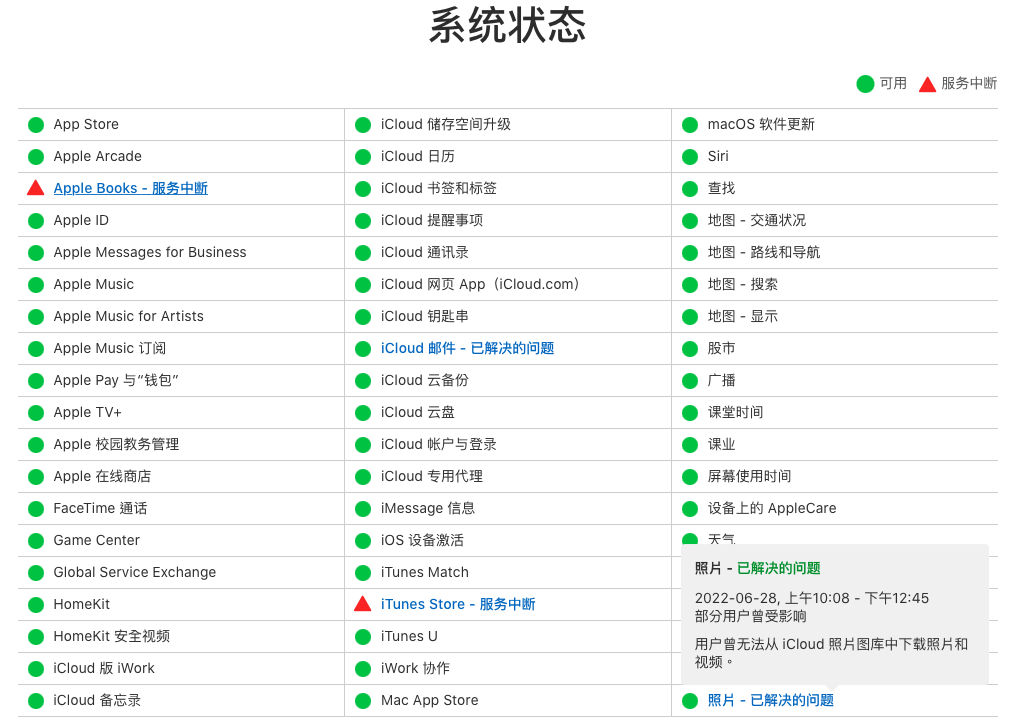The width and height of the screenshot is (1020, 721).
Task: Click the iCloud 帐户与登录 text
Action: 438,444
